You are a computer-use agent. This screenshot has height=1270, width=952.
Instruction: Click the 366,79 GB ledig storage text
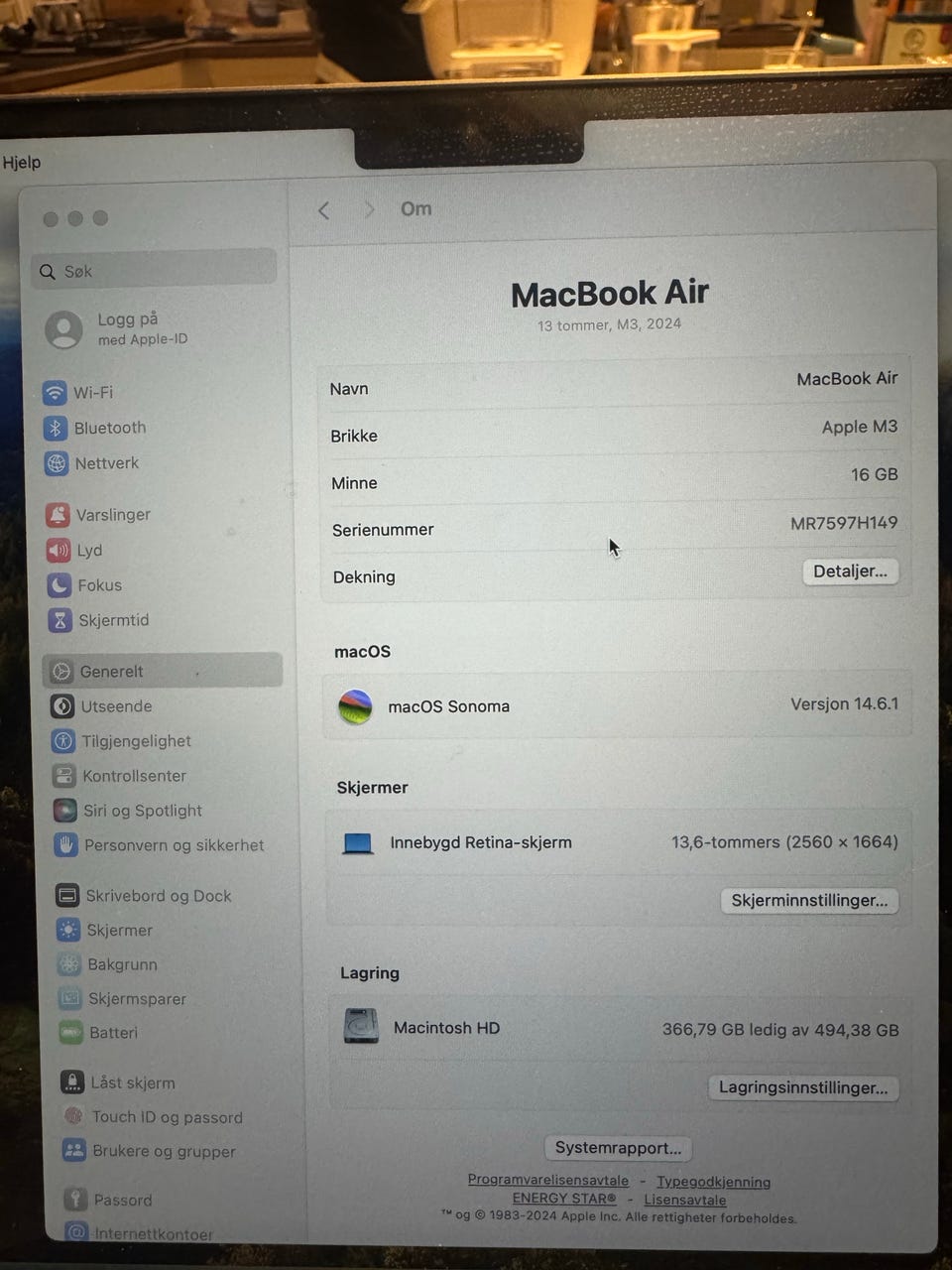click(x=780, y=1030)
